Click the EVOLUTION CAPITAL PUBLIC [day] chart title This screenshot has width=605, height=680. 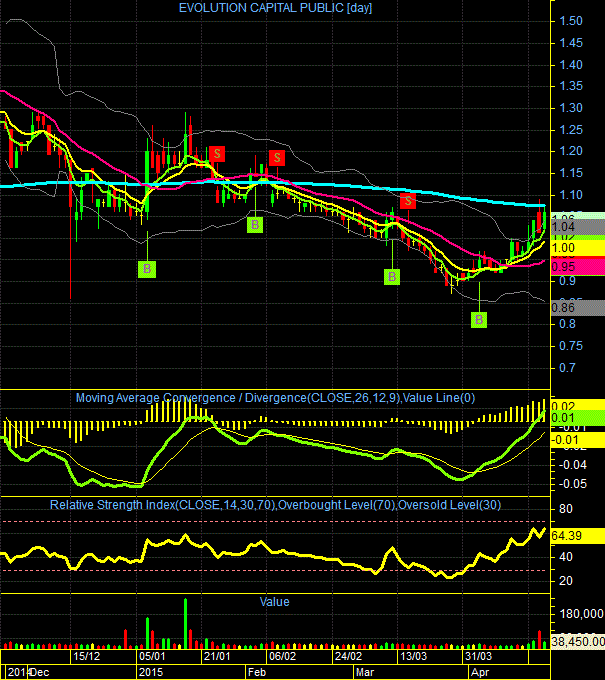click(275, 8)
